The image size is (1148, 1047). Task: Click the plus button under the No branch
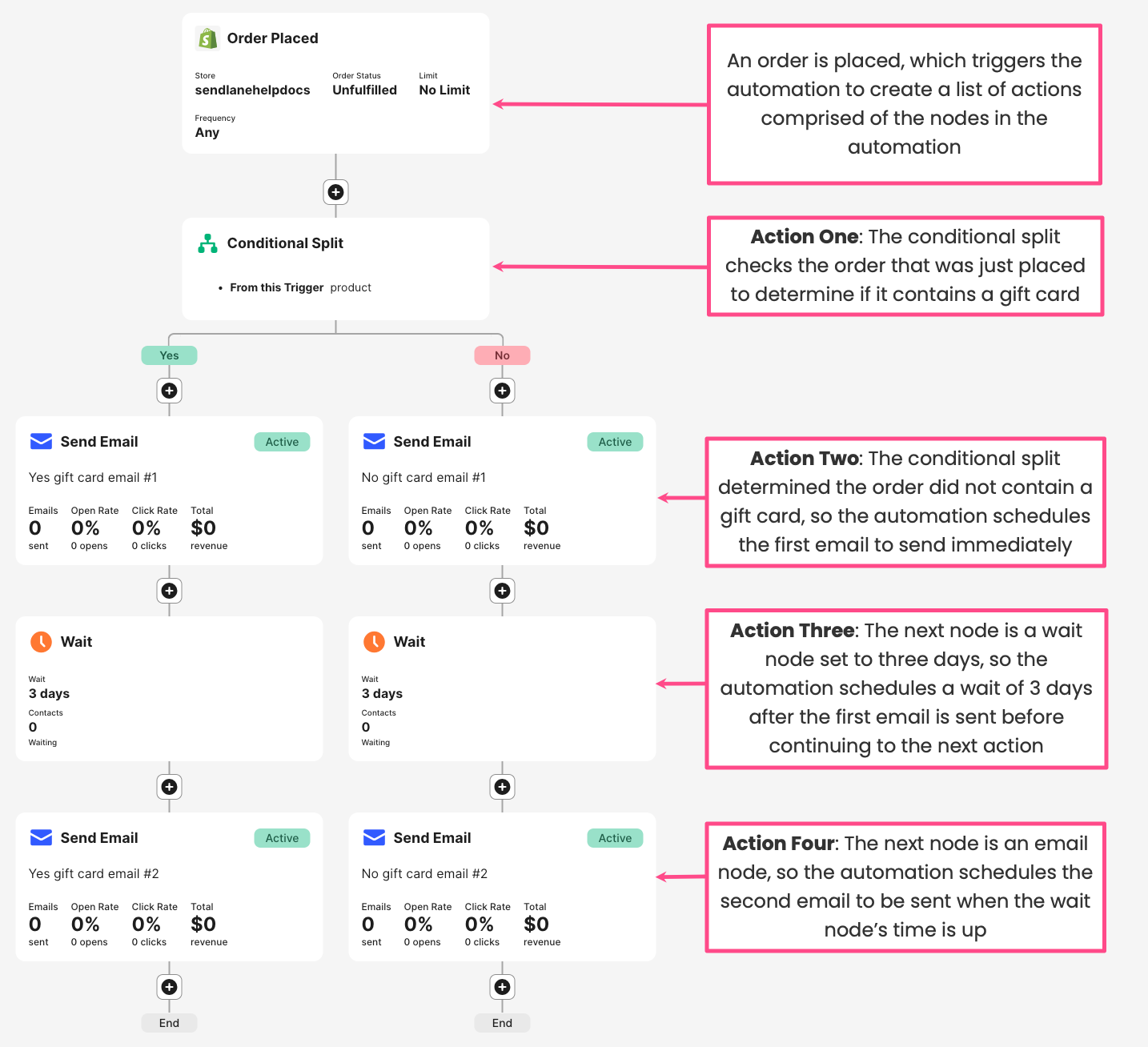pyautogui.click(x=502, y=391)
